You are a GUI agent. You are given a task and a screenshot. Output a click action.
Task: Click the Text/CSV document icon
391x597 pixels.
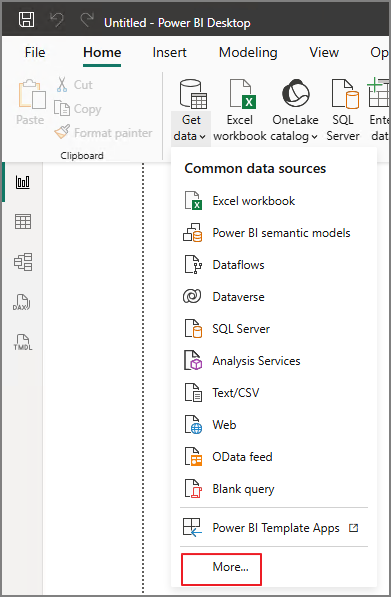[193, 393]
